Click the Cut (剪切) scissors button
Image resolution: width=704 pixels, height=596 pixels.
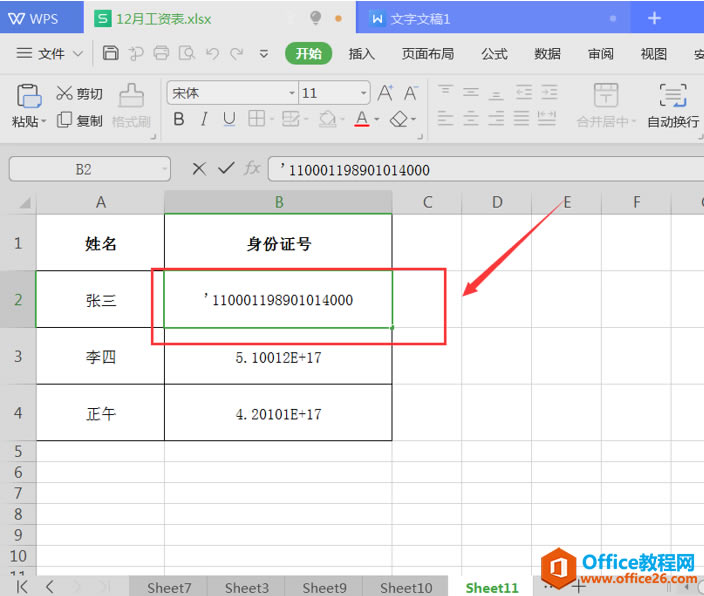tap(79, 93)
